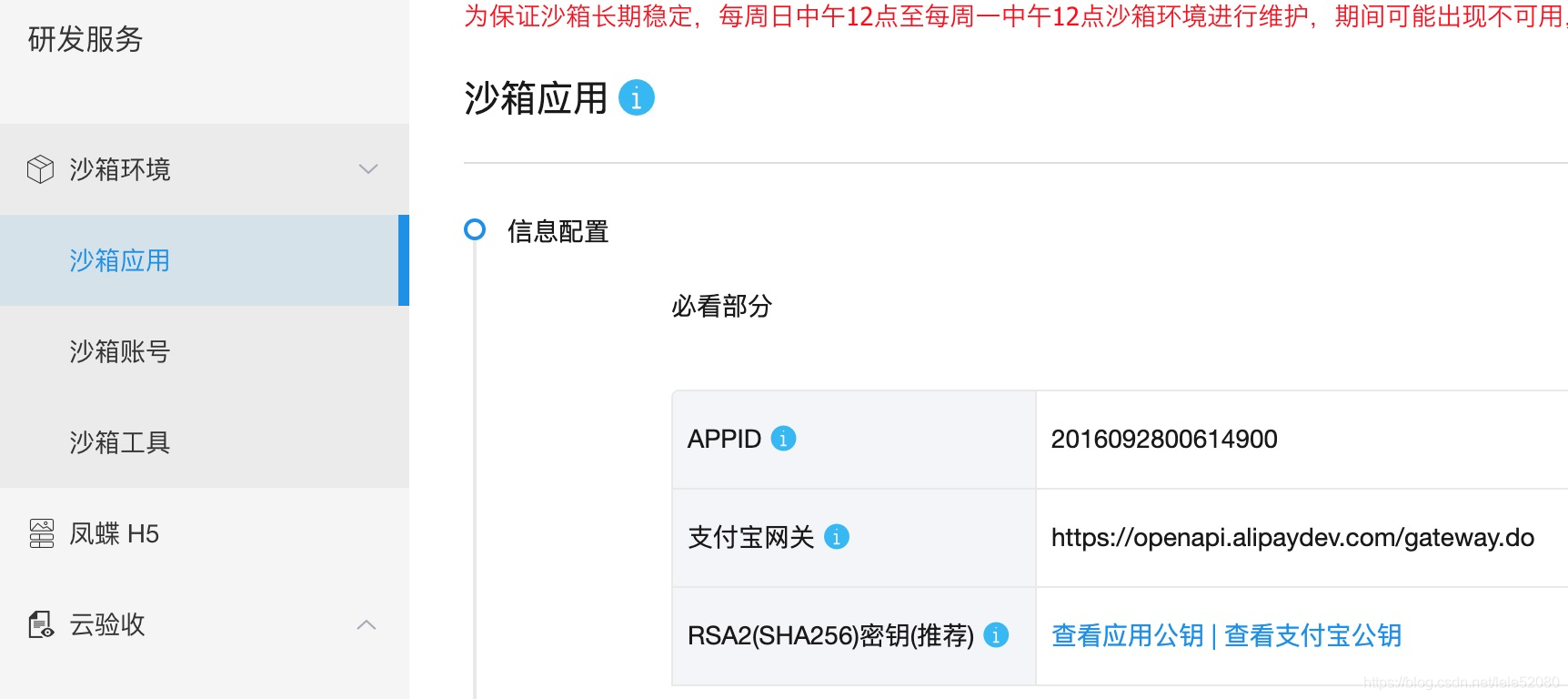Open the 沙箱账号 menu item
The height and width of the screenshot is (699, 1568).
(205, 351)
